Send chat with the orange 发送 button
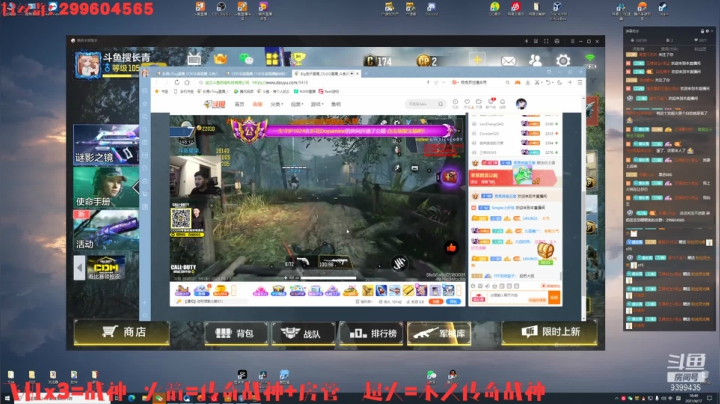Image resolution: width=720 pixels, height=404 pixels. coord(554,297)
